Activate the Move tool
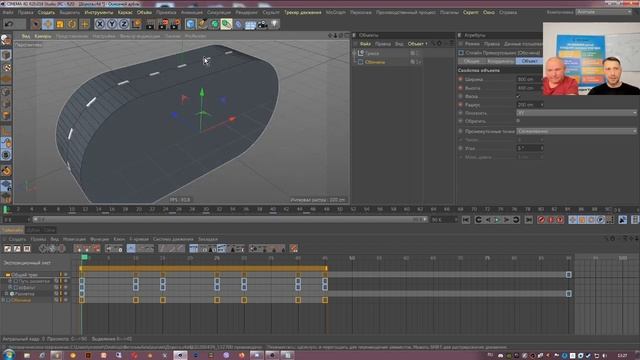 [48, 24]
